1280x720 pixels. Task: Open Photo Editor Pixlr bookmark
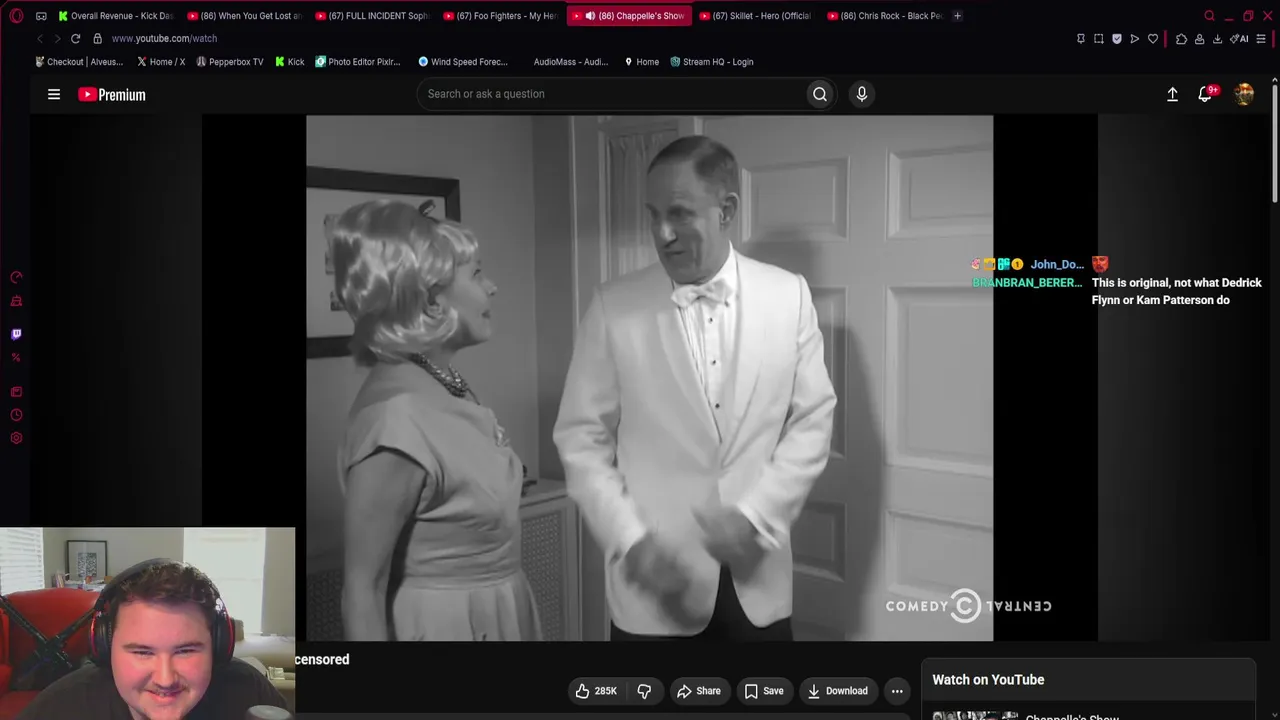358,62
